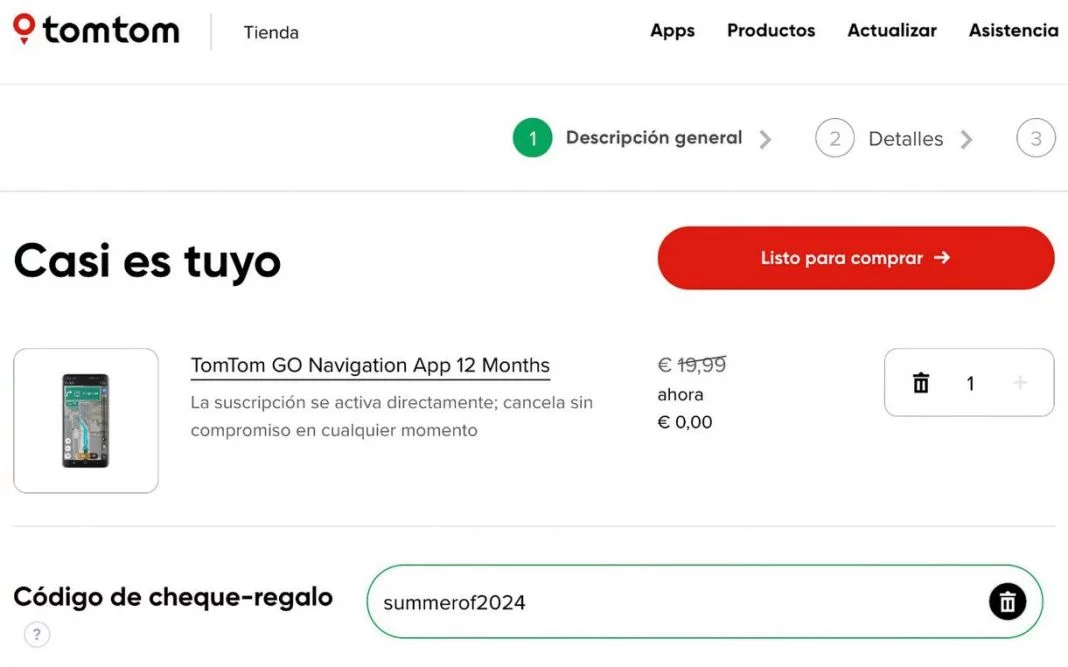Click the chevron after Detalles

[966, 139]
